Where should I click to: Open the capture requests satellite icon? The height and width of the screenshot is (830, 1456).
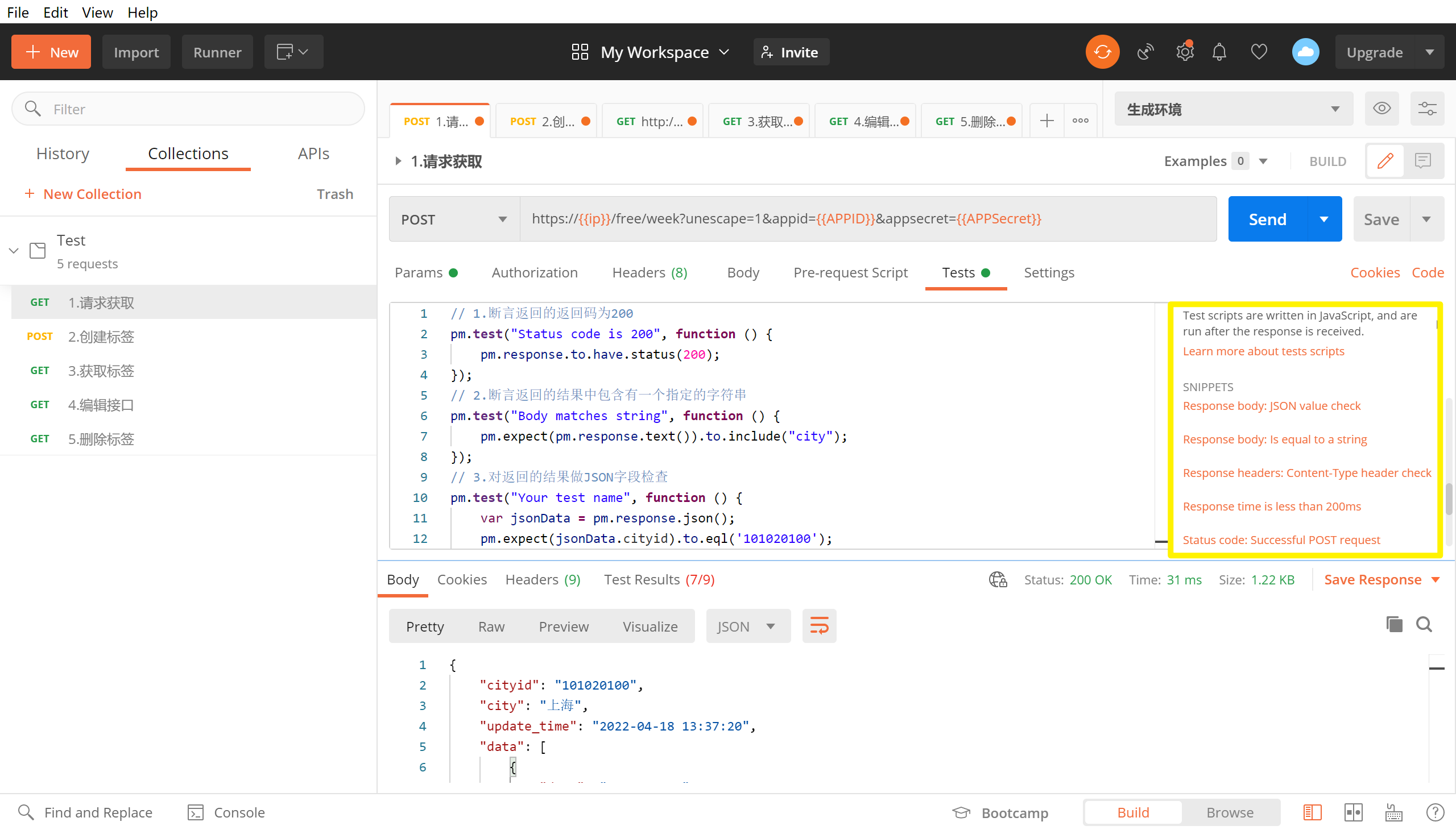1145,52
